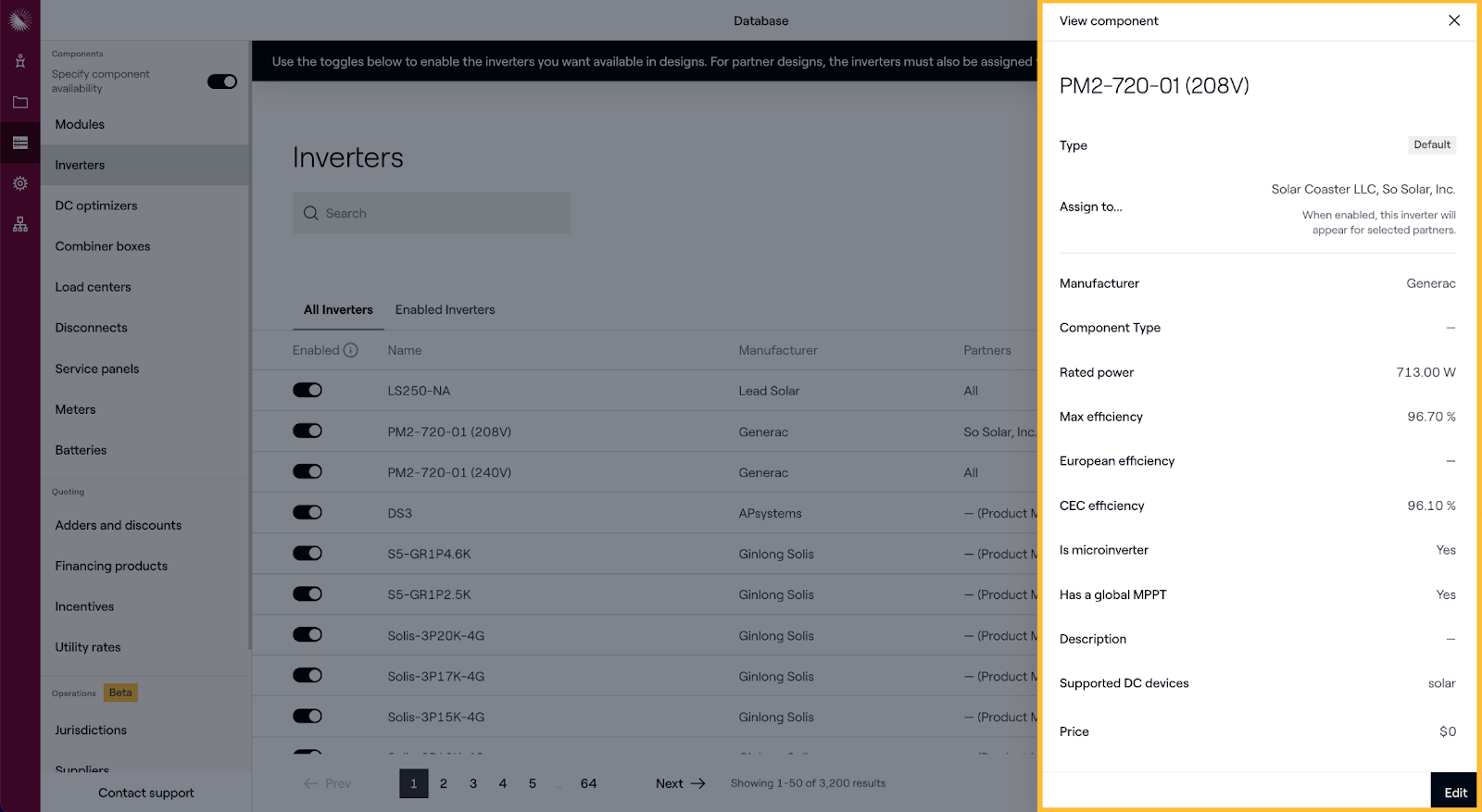Click the Prev page button

tap(327, 783)
